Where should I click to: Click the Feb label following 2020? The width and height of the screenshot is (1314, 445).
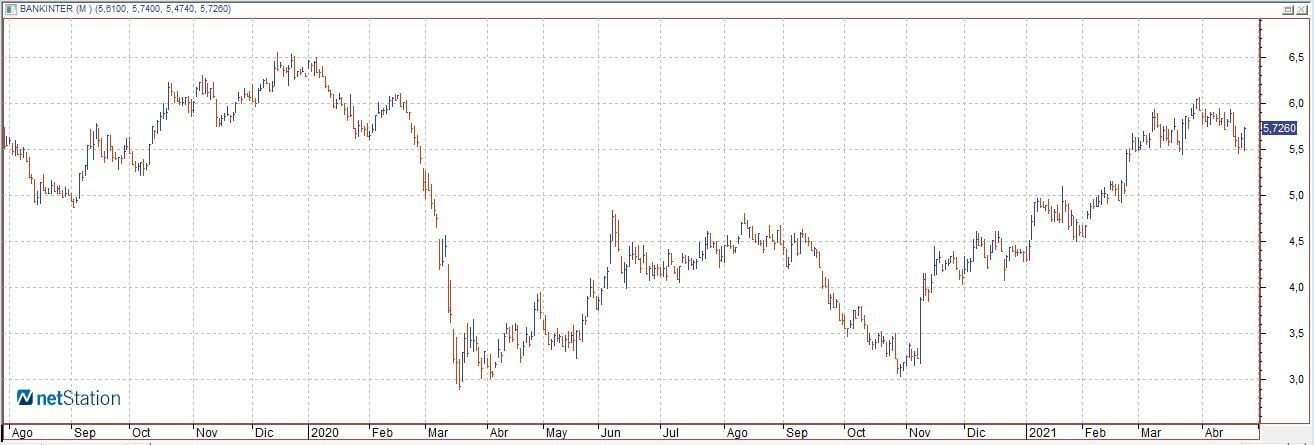(381, 434)
